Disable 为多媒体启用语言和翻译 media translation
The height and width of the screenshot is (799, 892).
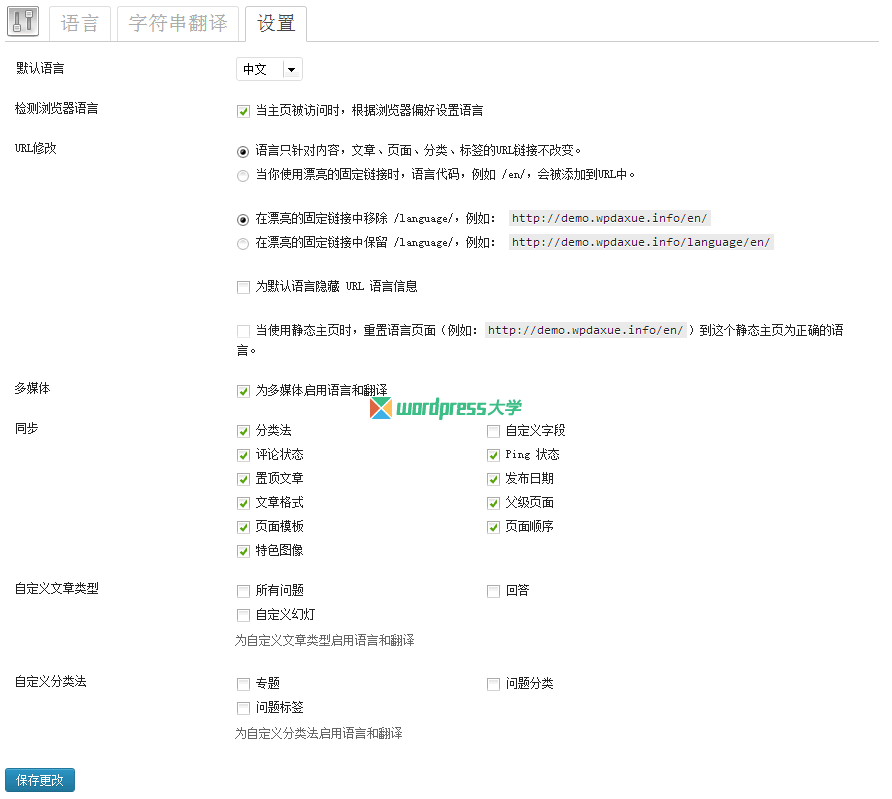click(x=243, y=391)
